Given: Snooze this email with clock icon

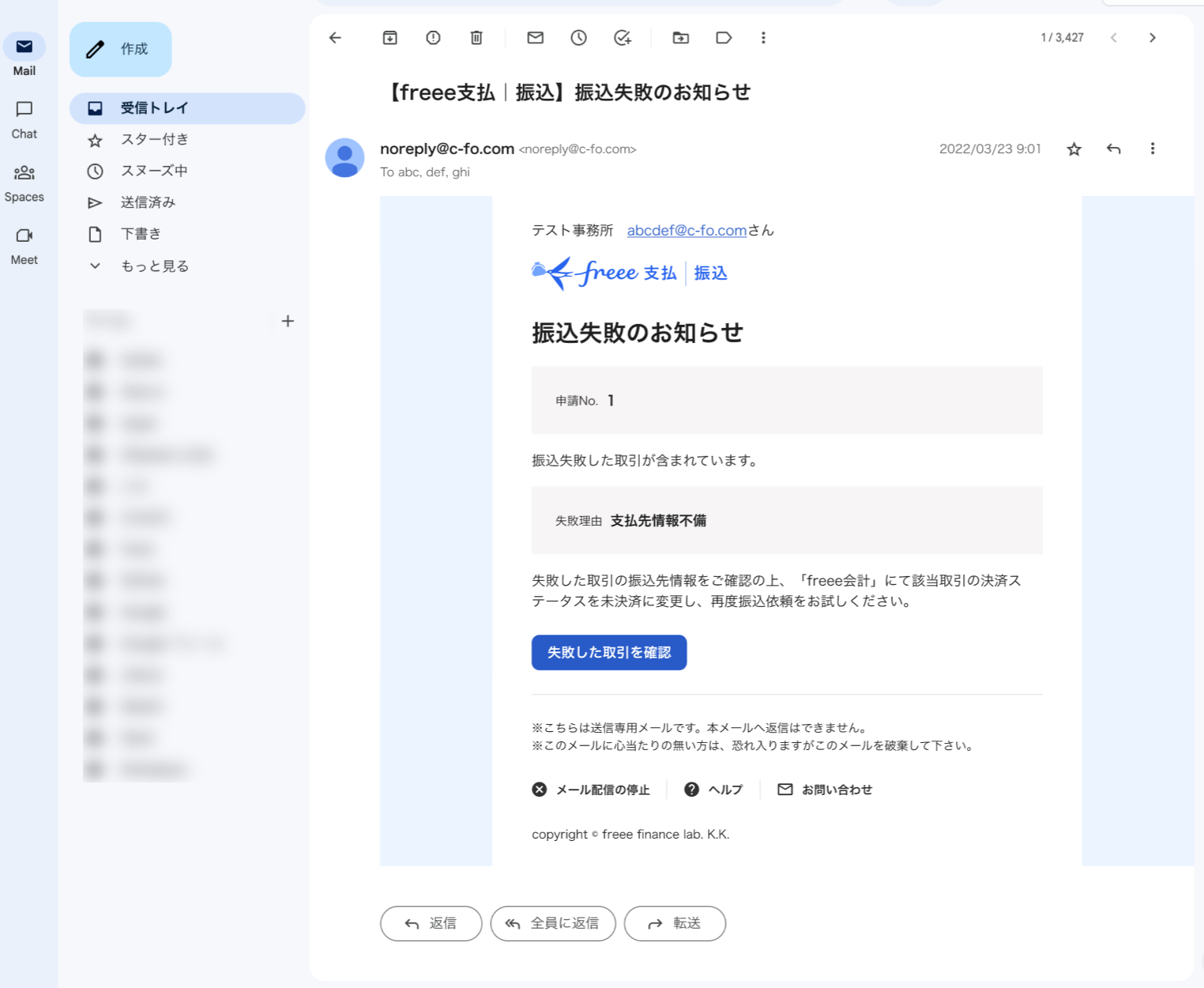Looking at the screenshot, I should click(579, 37).
